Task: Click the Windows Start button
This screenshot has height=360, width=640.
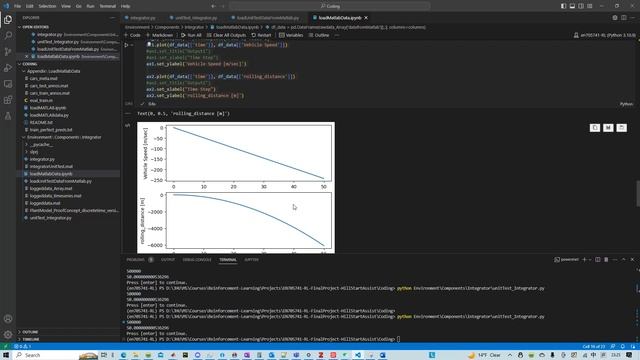Action: click(x=6, y=355)
